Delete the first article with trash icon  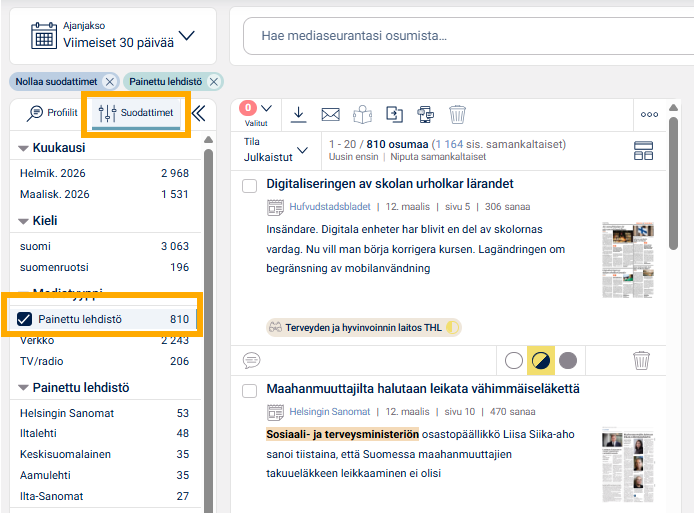coord(641,360)
